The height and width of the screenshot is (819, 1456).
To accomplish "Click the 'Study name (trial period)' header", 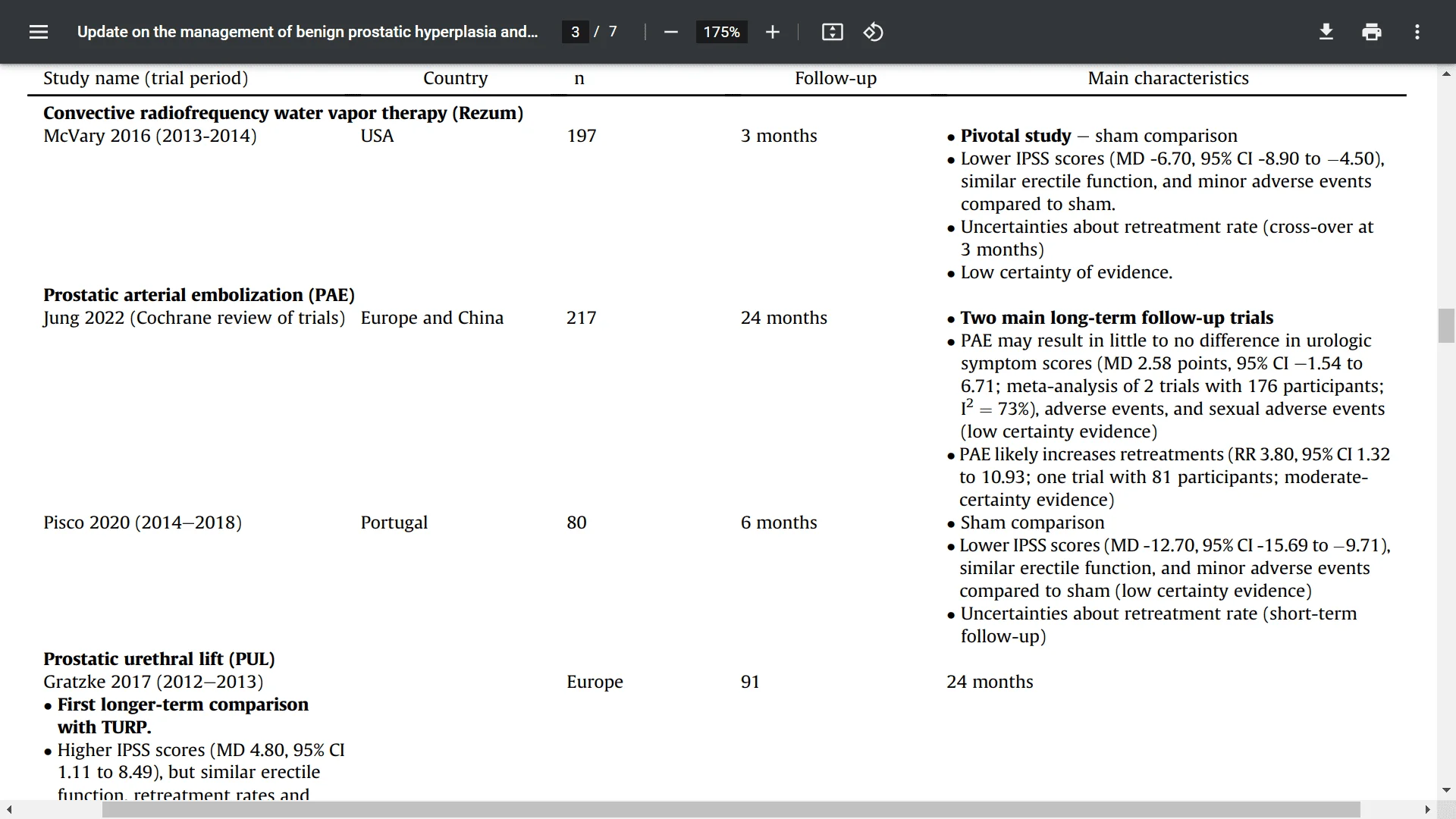I will pyautogui.click(x=146, y=78).
